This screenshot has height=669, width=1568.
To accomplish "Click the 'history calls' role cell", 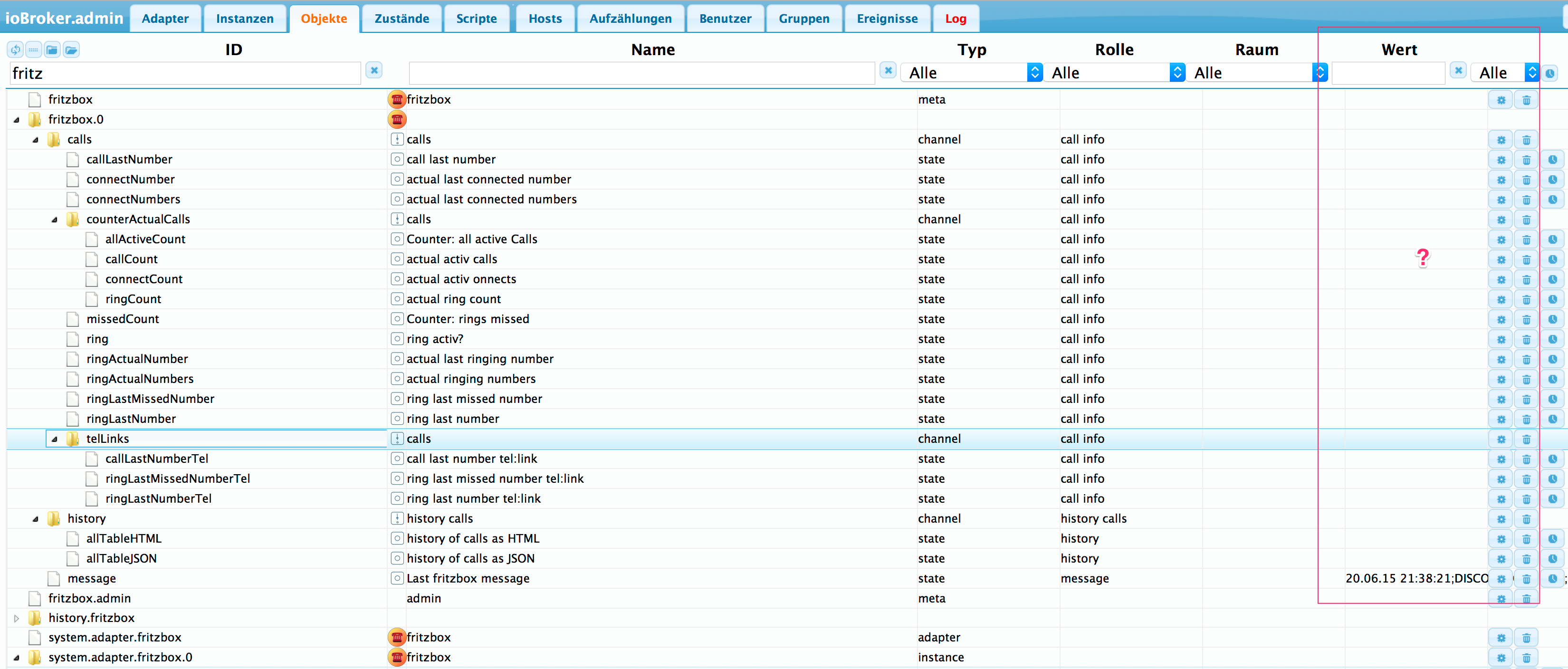I will 1093,519.
